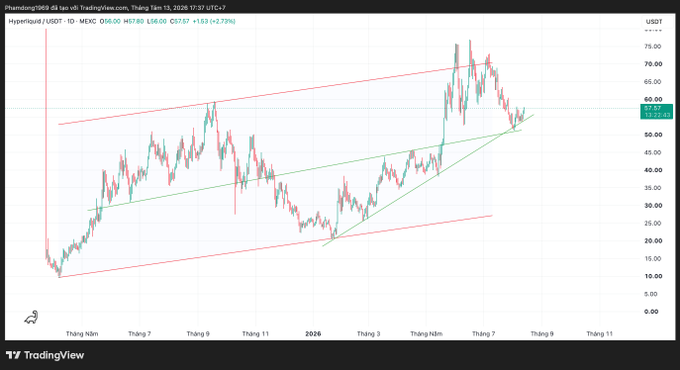Click the change value +1.53 (+2.73%)
This screenshot has height=370, width=680.
pyautogui.click(x=214, y=21)
